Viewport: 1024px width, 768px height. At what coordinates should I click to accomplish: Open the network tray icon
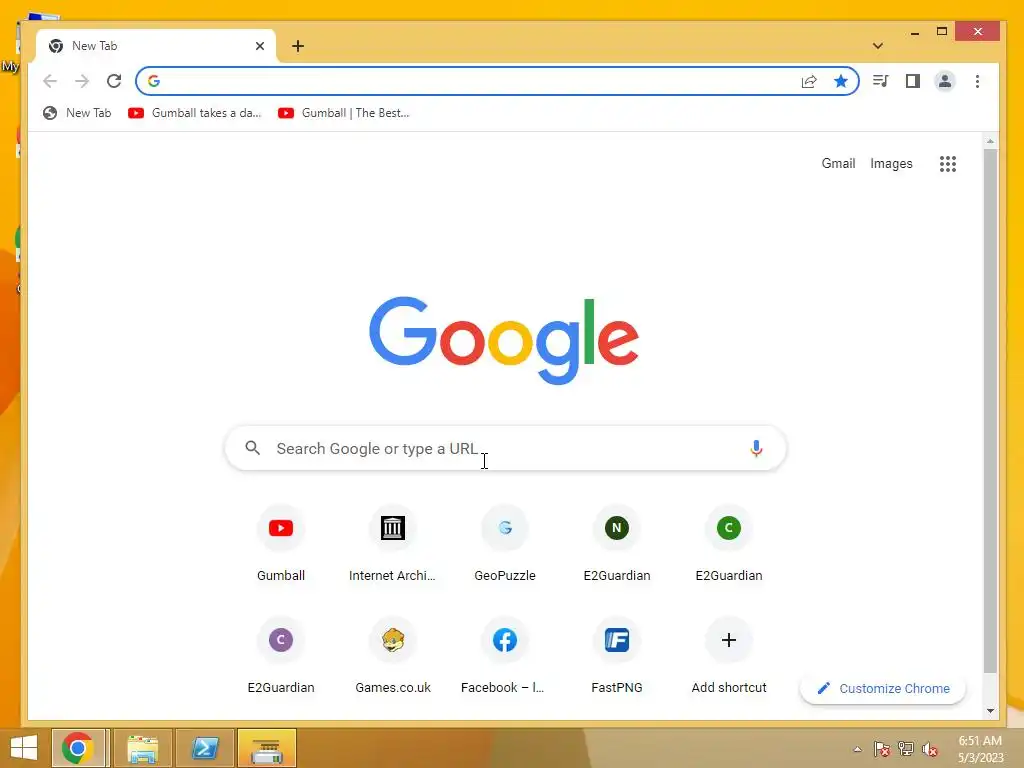point(906,749)
